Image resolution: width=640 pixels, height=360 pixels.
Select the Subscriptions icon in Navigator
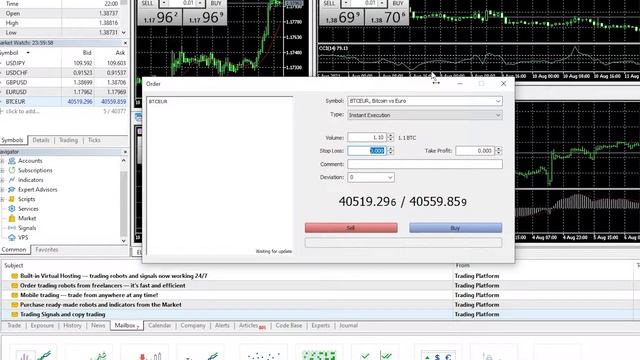click(x=12, y=170)
